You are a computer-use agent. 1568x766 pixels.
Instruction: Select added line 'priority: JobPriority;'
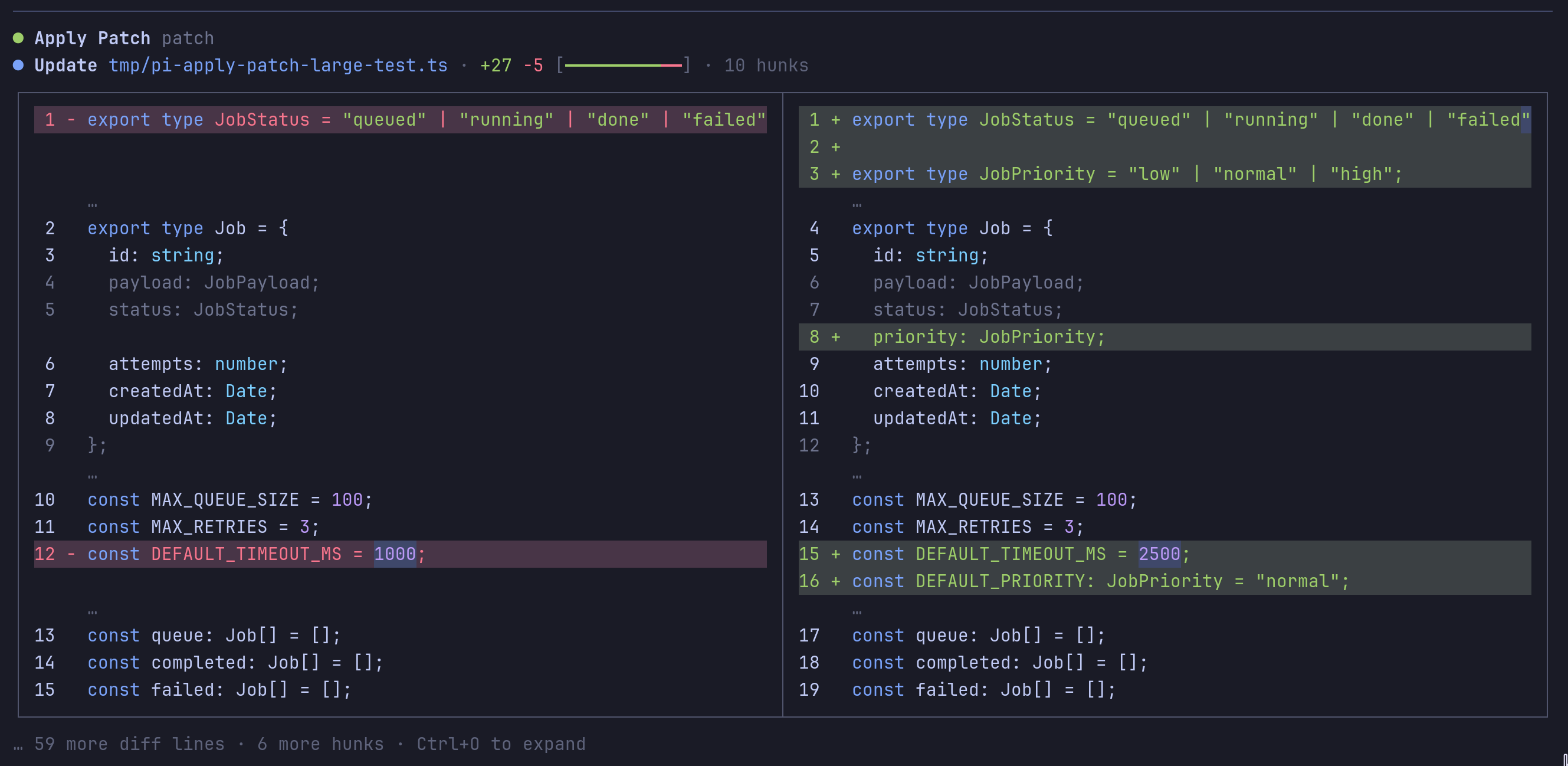click(x=1164, y=337)
